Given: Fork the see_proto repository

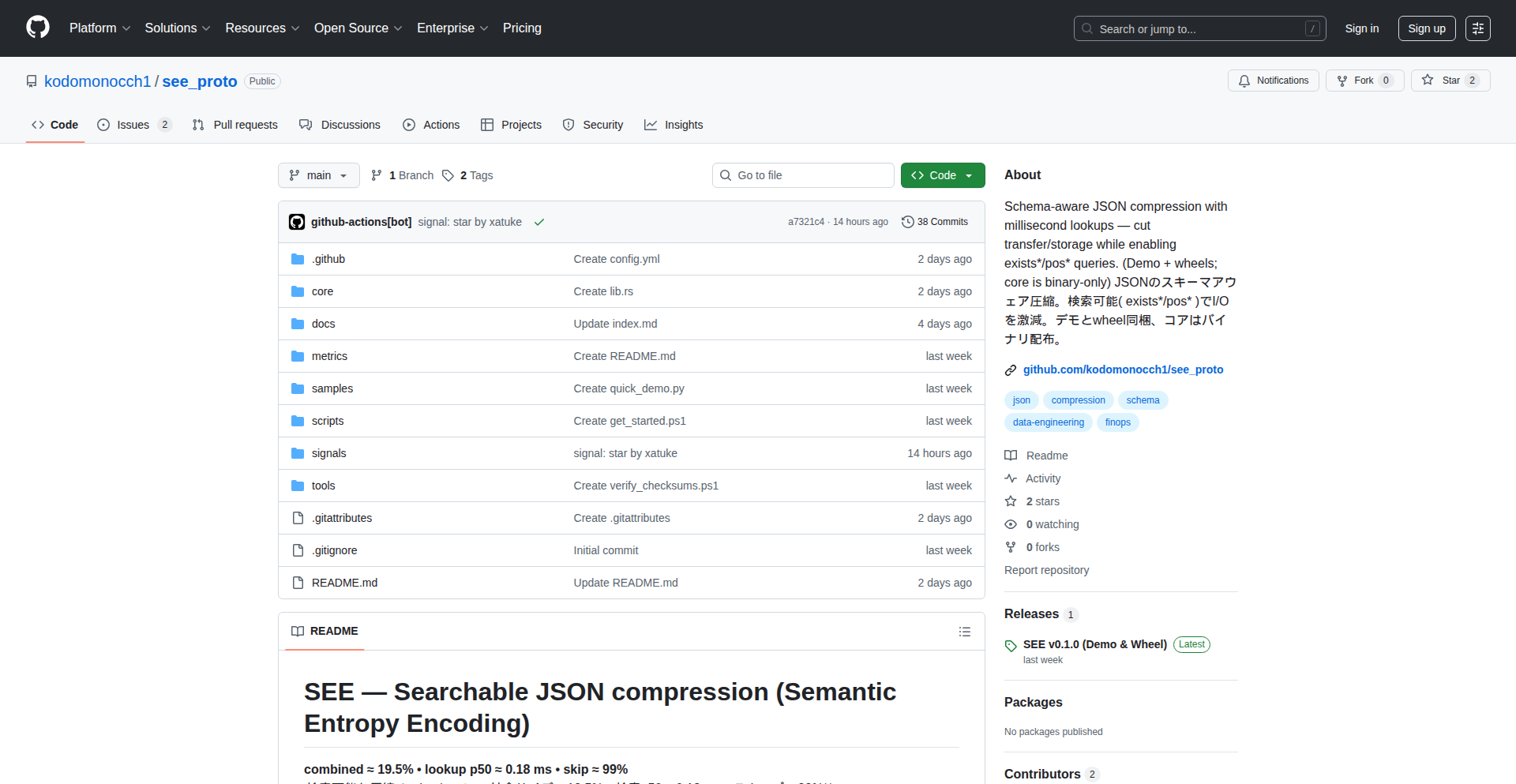Looking at the screenshot, I should coord(1364,81).
